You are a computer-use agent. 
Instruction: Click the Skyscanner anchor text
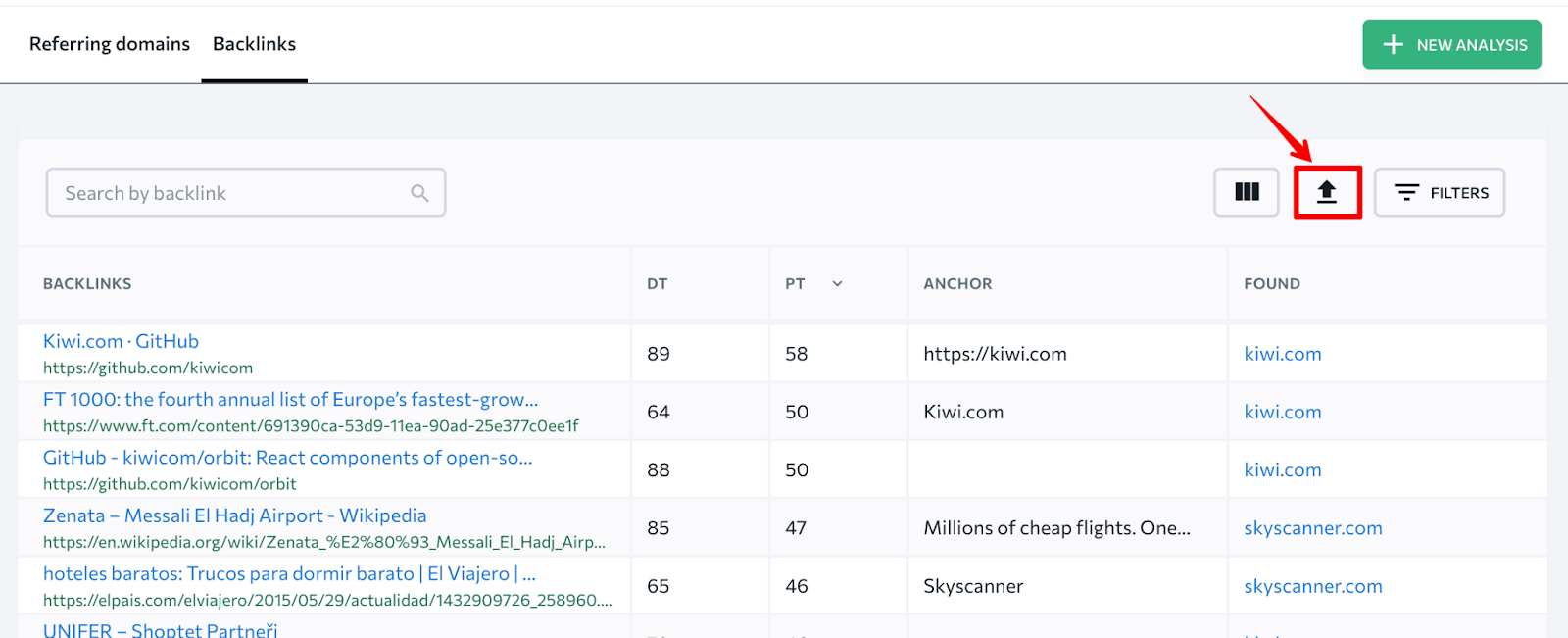(973, 586)
